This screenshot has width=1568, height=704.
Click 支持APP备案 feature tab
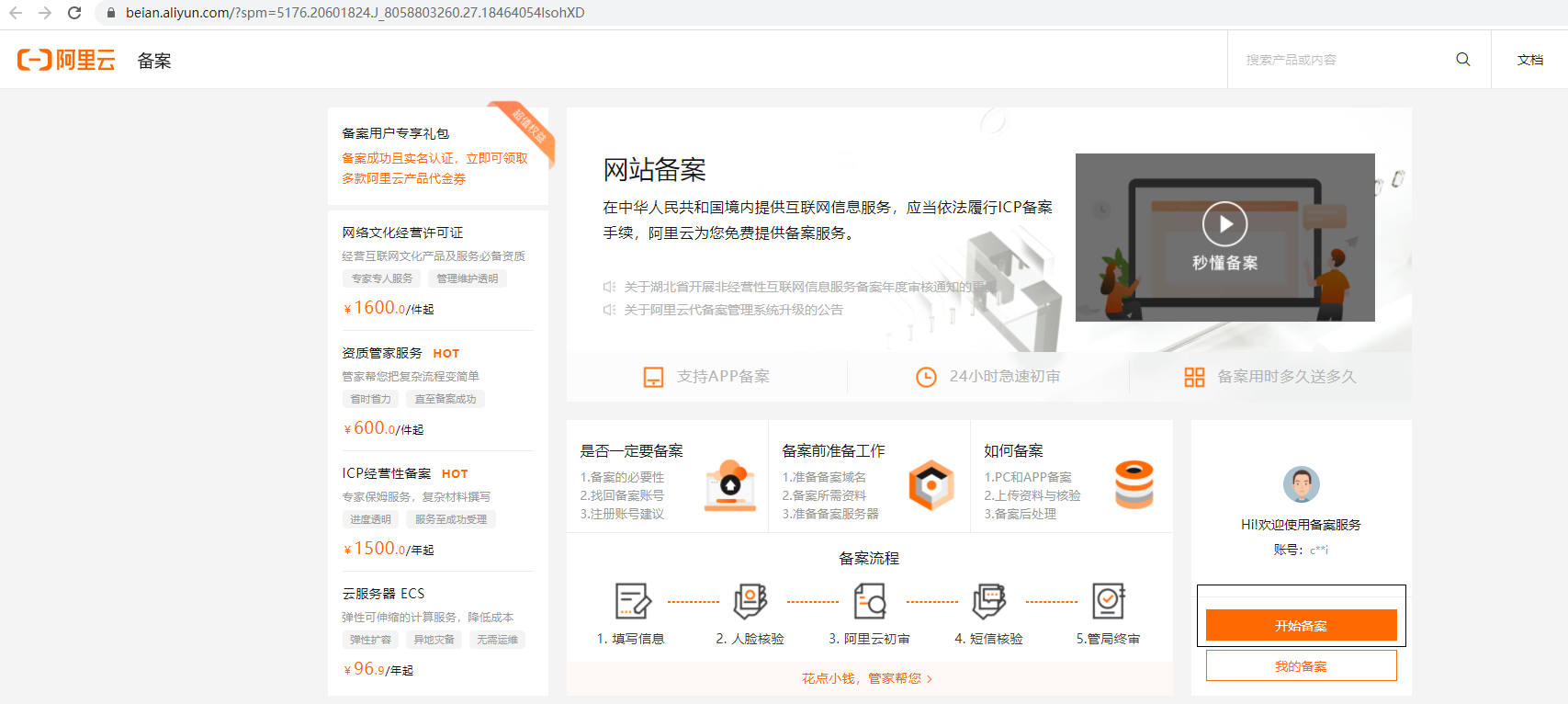[706, 377]
